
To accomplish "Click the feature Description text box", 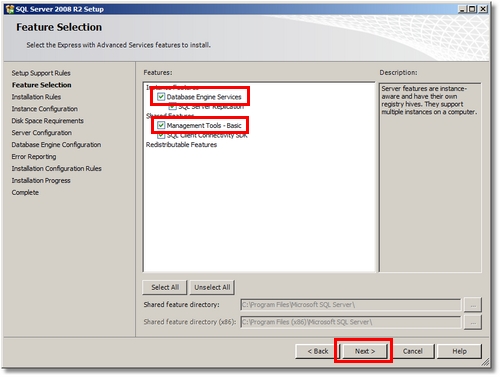I will point(430,177).
